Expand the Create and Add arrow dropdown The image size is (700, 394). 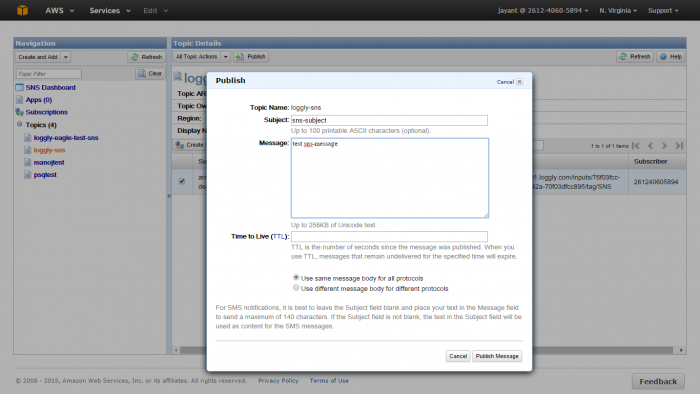[x=66, y=57]
